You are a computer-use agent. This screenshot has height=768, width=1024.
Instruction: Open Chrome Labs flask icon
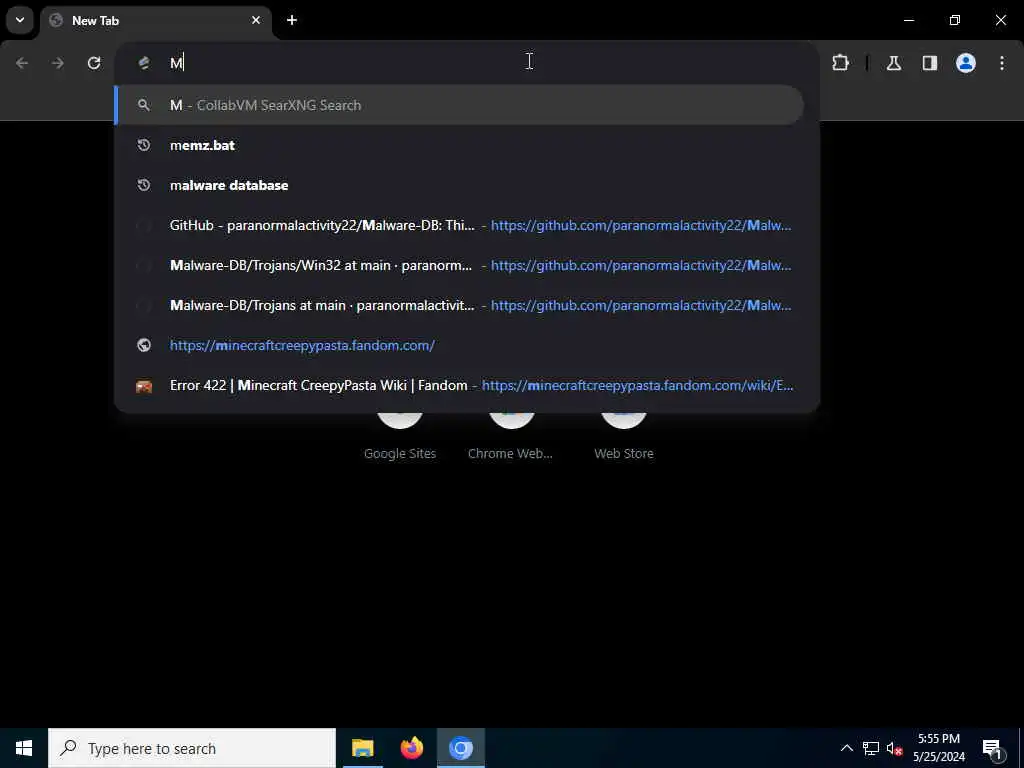point(894,63)
